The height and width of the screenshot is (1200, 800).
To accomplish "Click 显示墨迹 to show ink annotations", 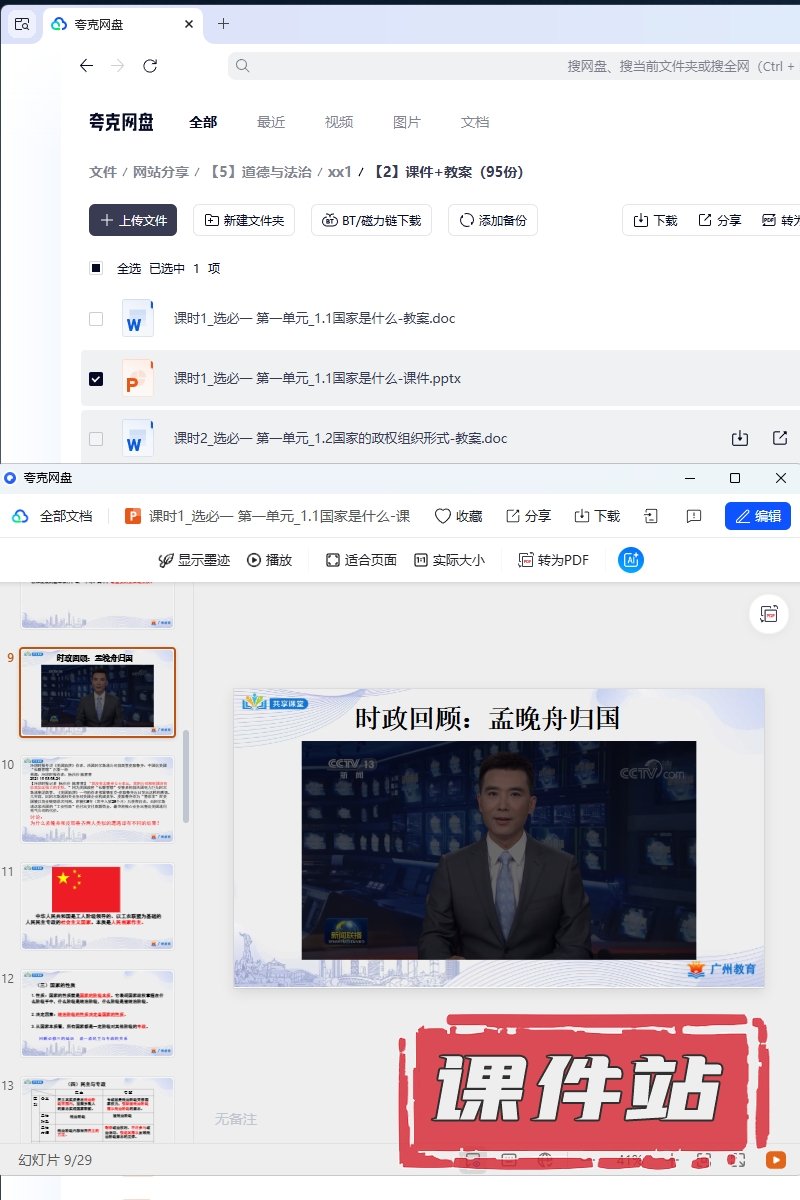I will [x=194, y=560].
